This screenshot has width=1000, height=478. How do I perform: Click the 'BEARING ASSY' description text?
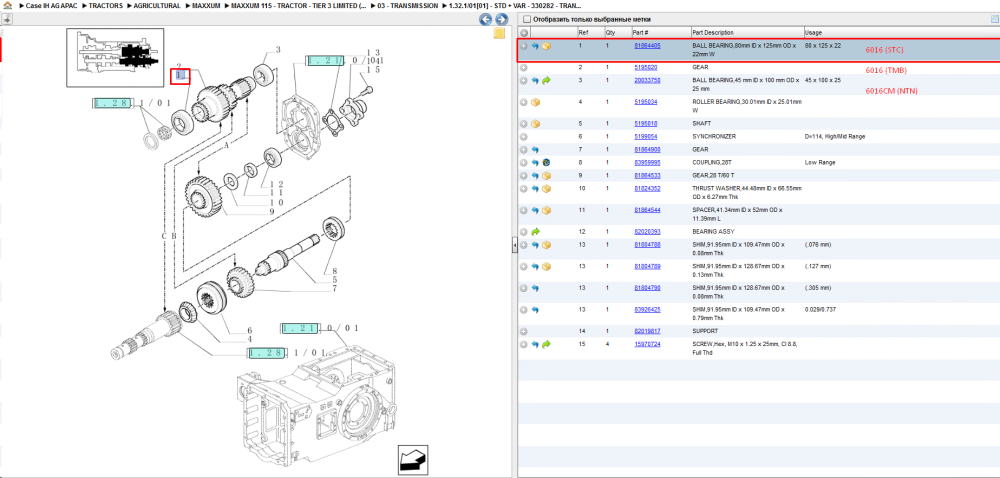tap(712, 232)
